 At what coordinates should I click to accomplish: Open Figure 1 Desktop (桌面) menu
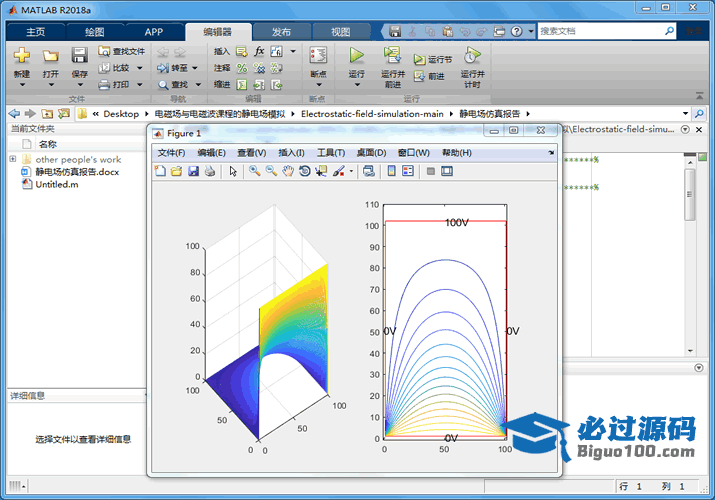tap(371, 153)
